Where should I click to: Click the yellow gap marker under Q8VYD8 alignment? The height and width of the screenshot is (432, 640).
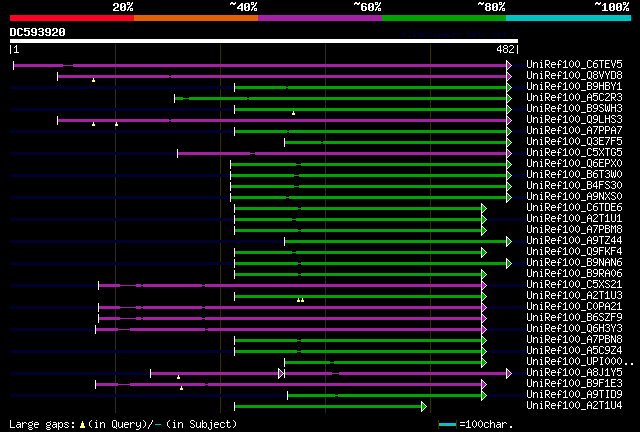93,80
